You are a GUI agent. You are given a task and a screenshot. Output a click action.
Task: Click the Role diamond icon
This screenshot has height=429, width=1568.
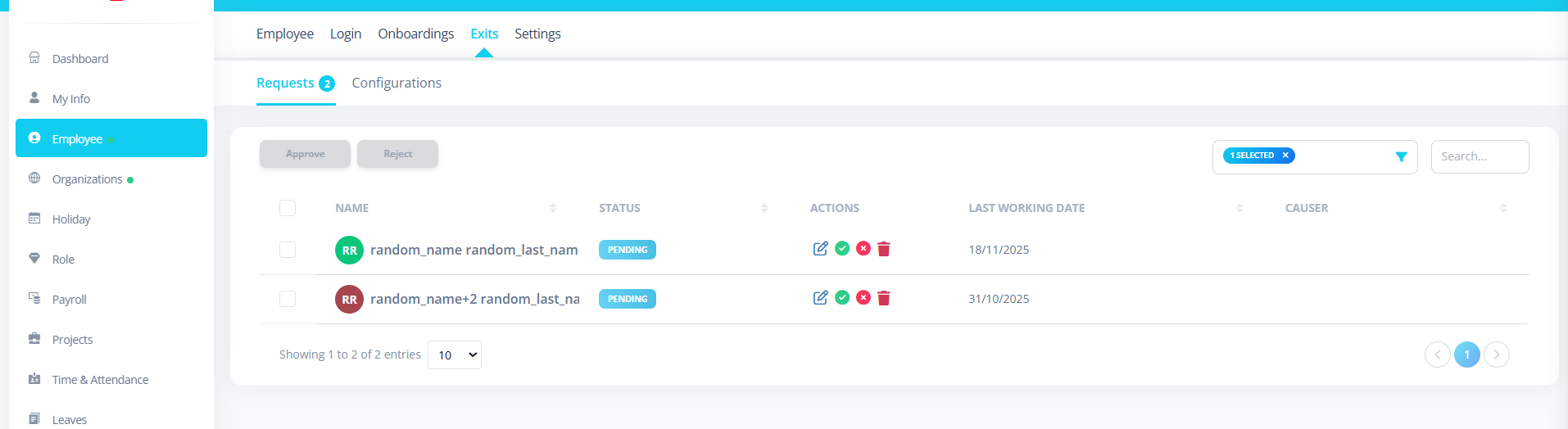pyautogui.click(x=34, y=258)
